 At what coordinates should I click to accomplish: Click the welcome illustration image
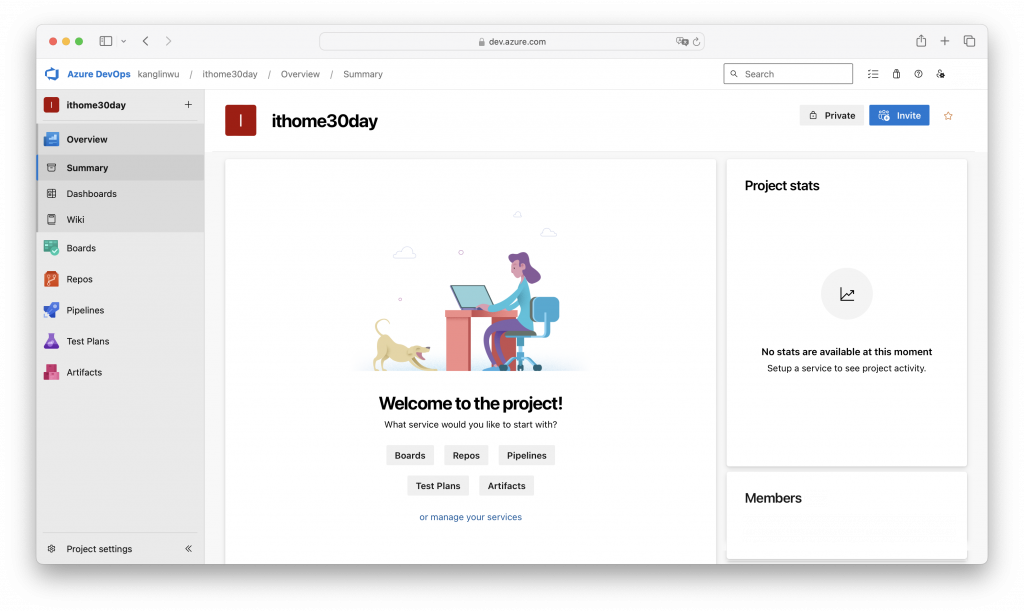(x=470, y=291)
